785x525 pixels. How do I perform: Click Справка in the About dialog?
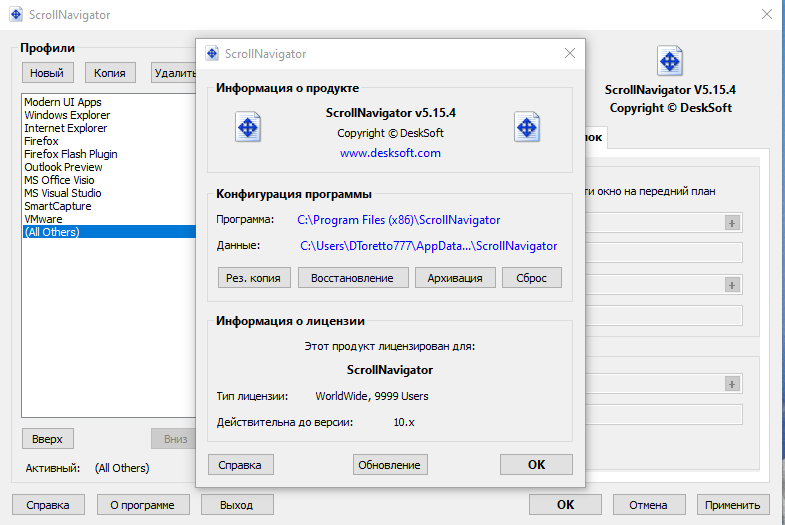point(241,465)
